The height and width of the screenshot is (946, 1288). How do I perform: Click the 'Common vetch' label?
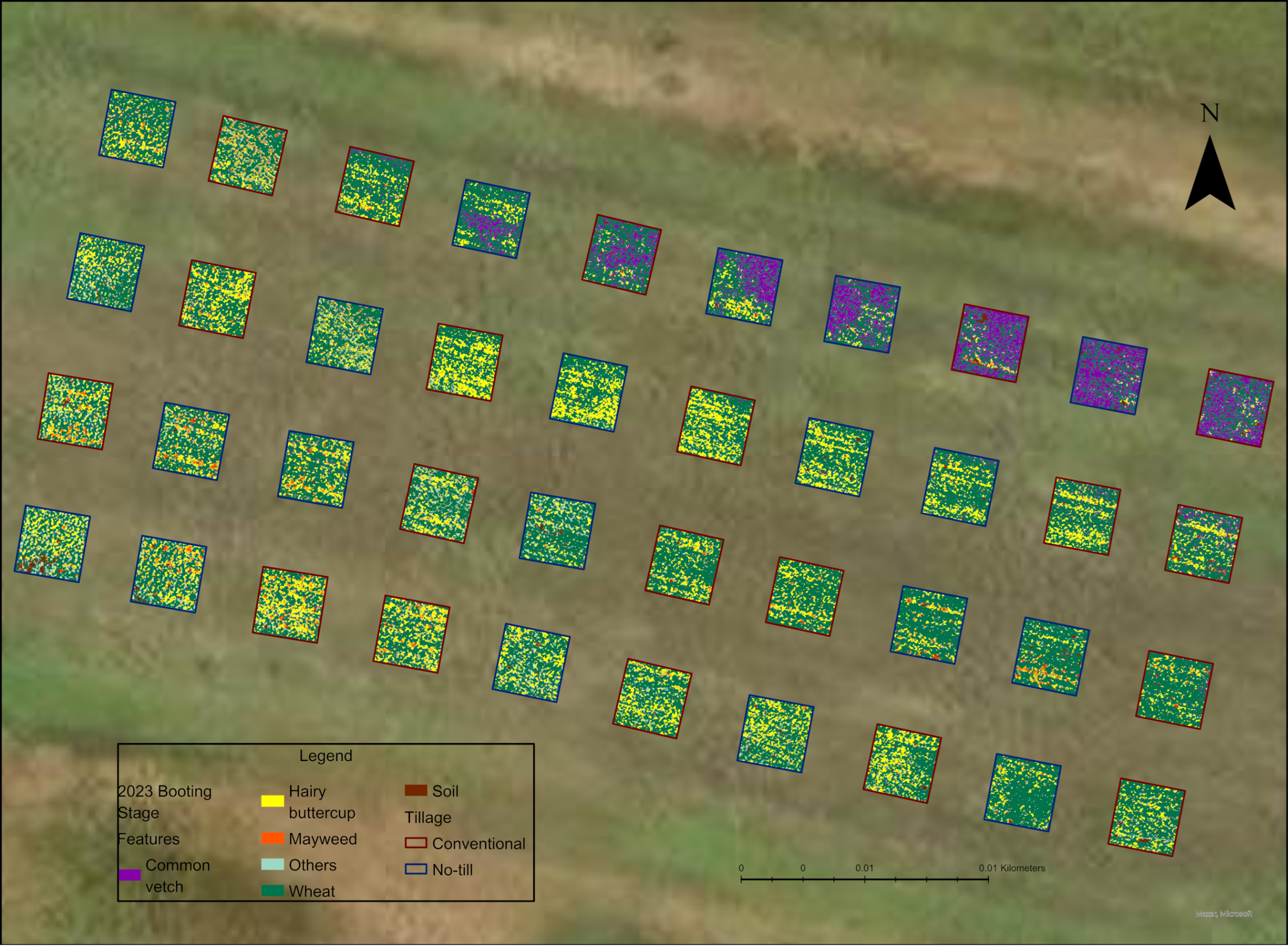(178, 875)
